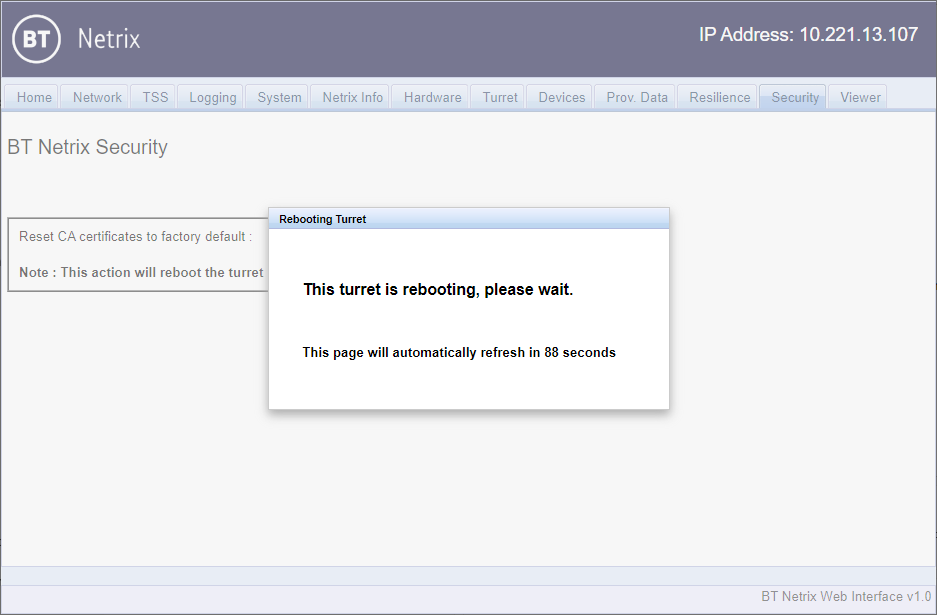937x615 pixels.
Task: Click the BT Netrix Web Interface footer text
Action: (846, 596)
